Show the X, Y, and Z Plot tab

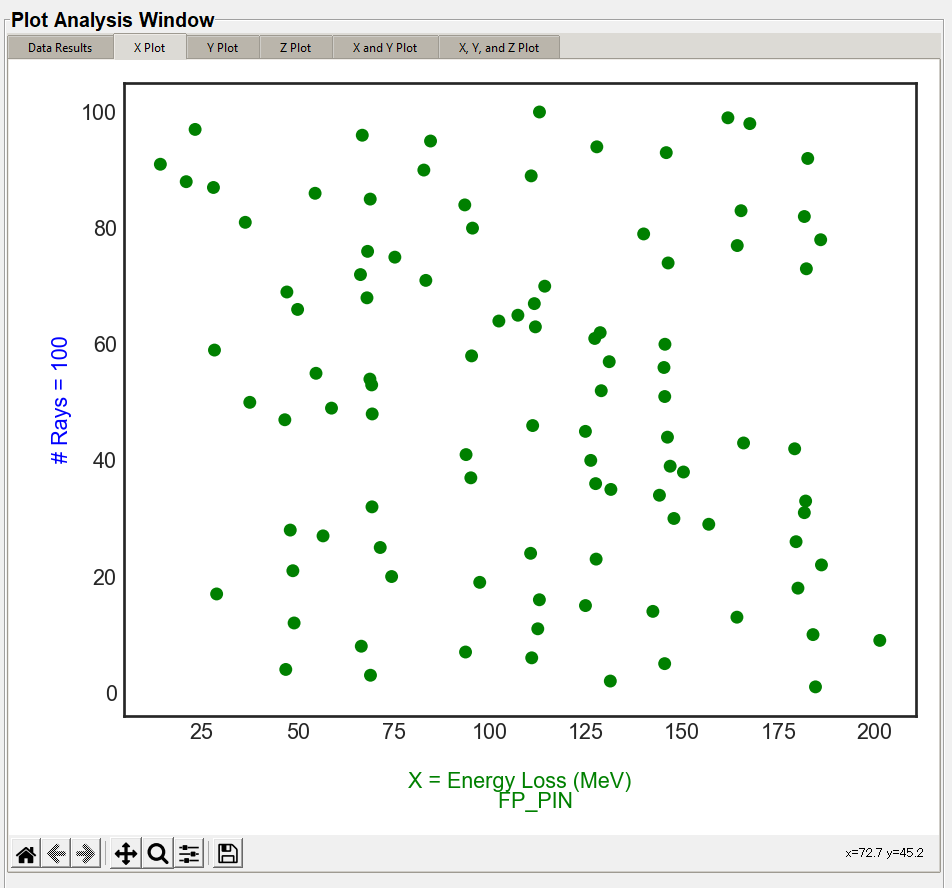click(x=498, y=48)
